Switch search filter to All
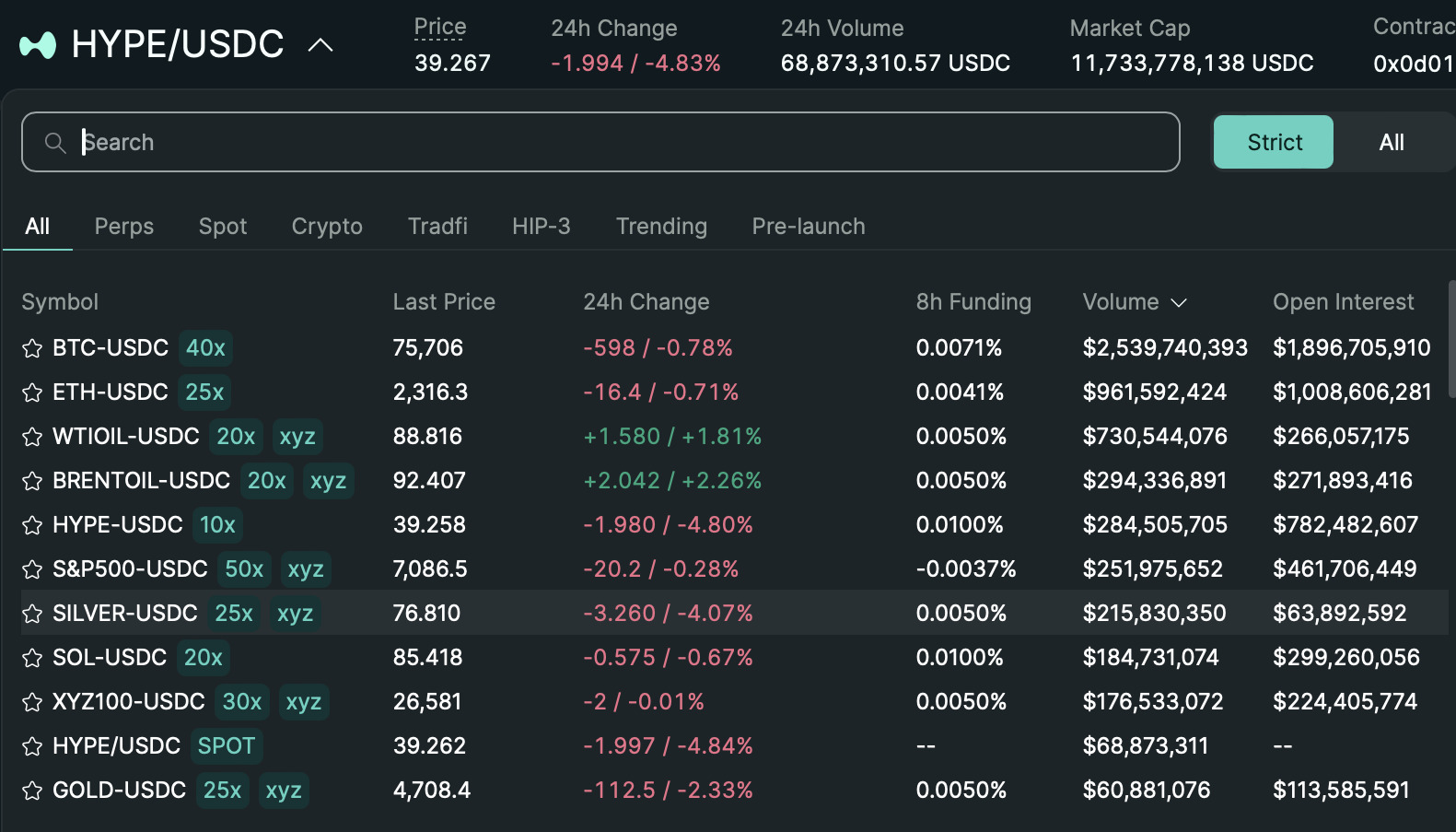 (x=1391, y=143)
